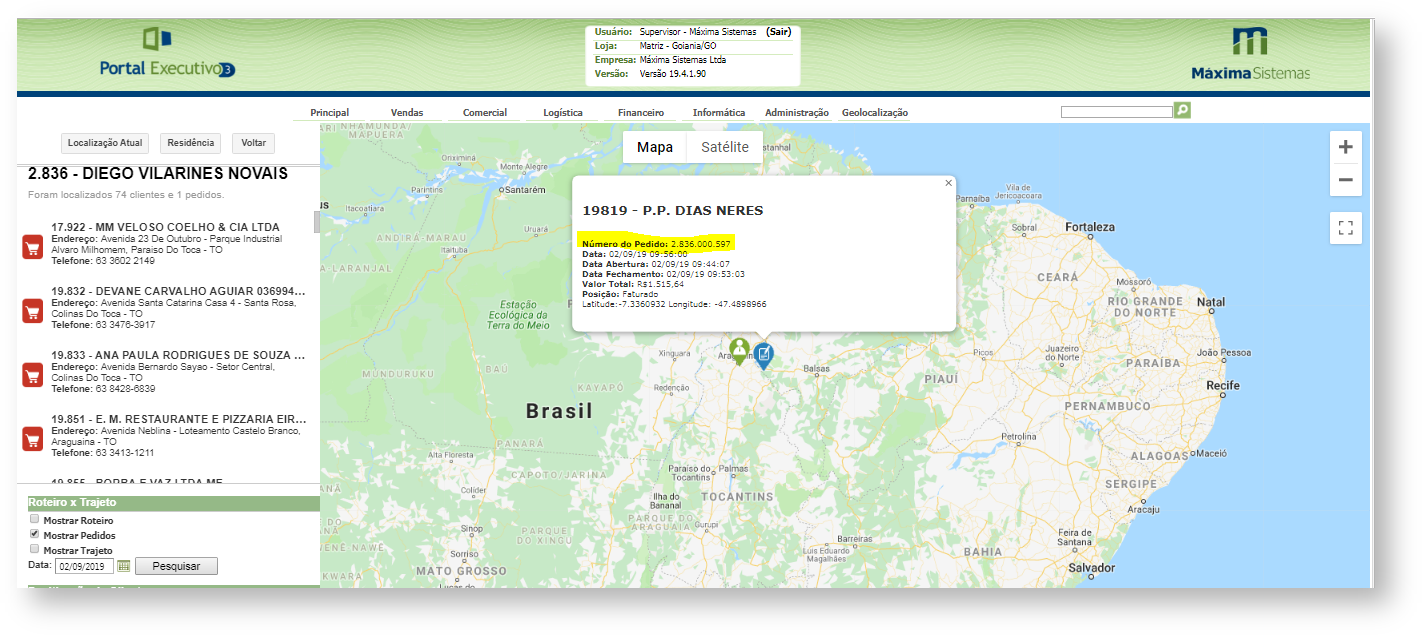Click the Pesquisar button
1423x636 pixels.
coord(176,566)
